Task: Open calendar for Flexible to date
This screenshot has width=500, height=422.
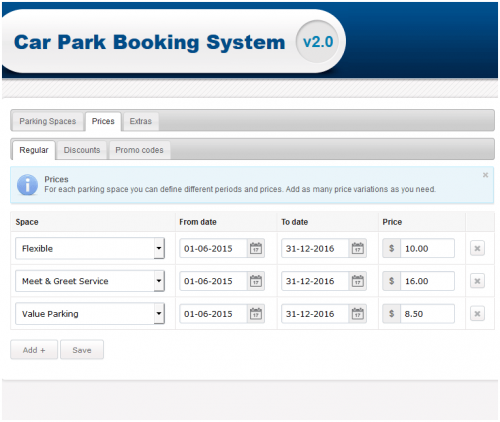Action: pyautogui.click(x=358, y=248)
